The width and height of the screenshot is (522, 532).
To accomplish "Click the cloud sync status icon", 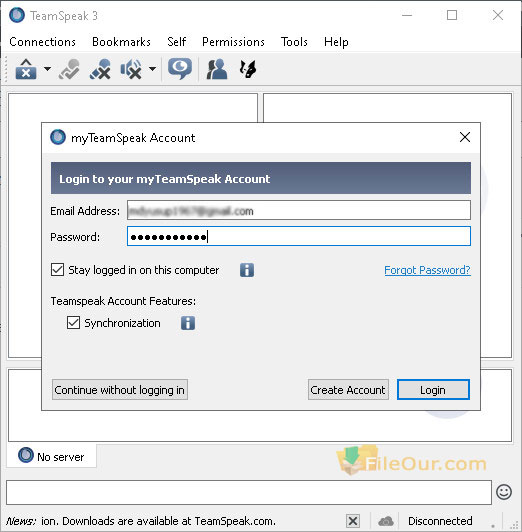I will click(x=386, y=521).
